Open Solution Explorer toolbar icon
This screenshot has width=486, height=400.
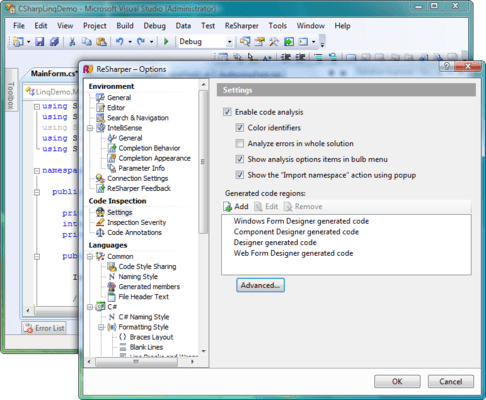pos(245,42)
